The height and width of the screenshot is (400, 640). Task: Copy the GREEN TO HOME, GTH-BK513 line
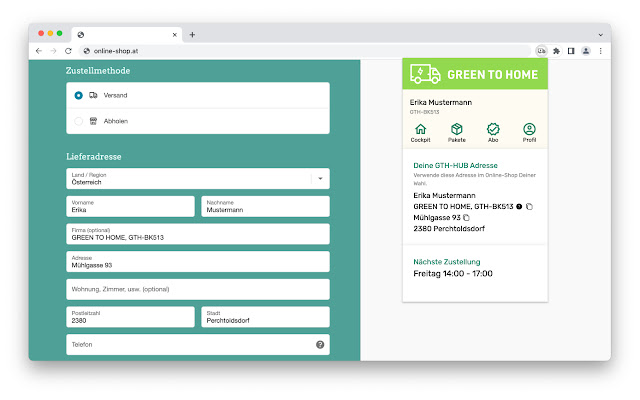[x=529, y=207]
